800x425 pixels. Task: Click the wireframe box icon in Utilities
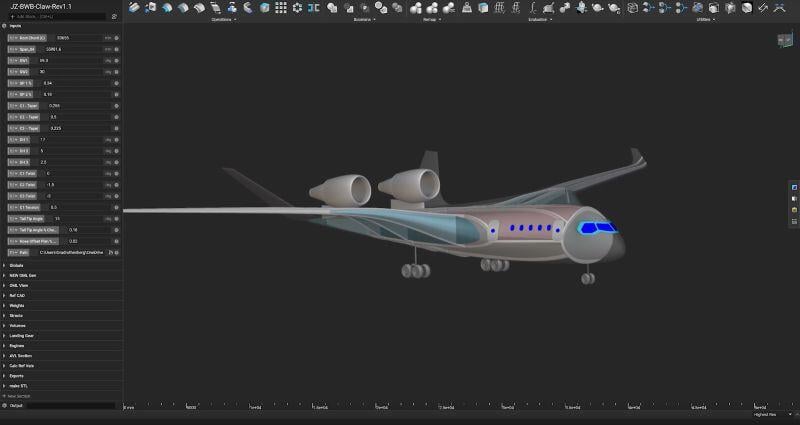[632, 8]
